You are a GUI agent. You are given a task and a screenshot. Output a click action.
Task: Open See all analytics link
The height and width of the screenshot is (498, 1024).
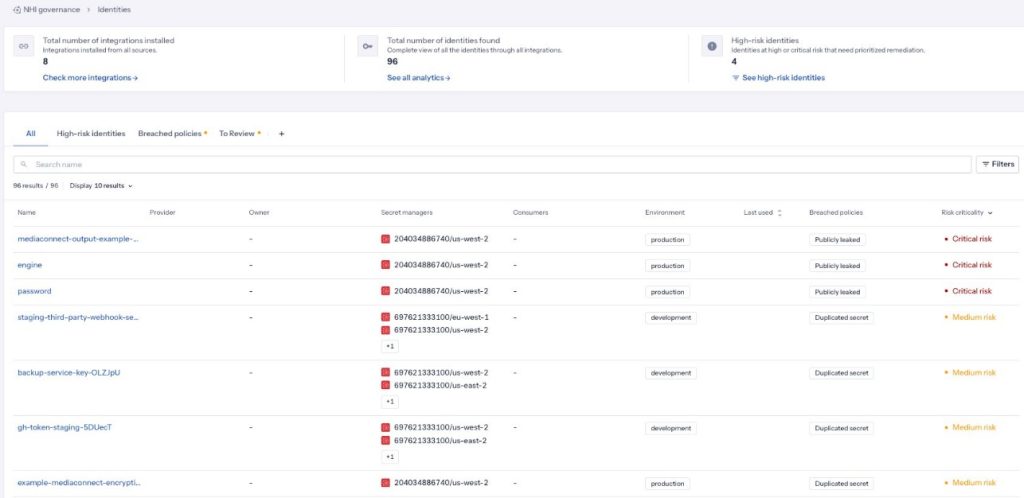point(419,78)
